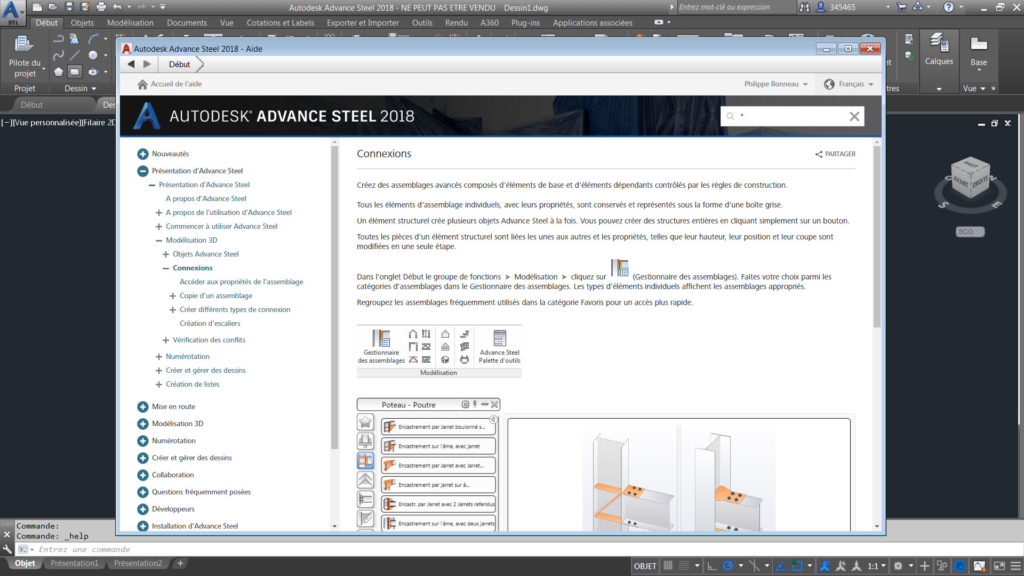Expand Vérification des conflits node
The height and width of the screenshot is (576, 1024).
pos(166,340)
